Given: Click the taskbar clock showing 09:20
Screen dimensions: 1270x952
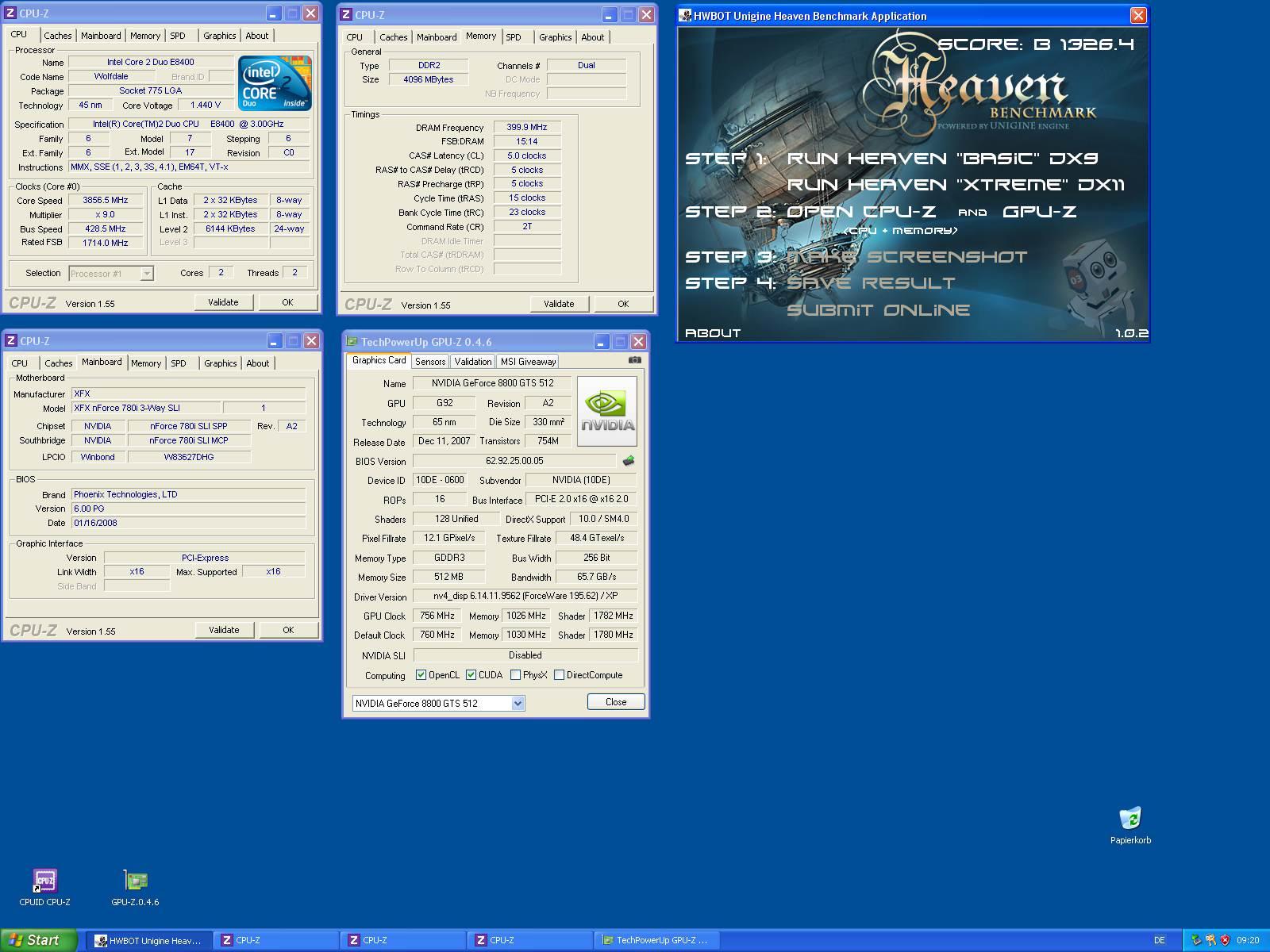Looking at the screenshot, I should [x=1248, y=940].
